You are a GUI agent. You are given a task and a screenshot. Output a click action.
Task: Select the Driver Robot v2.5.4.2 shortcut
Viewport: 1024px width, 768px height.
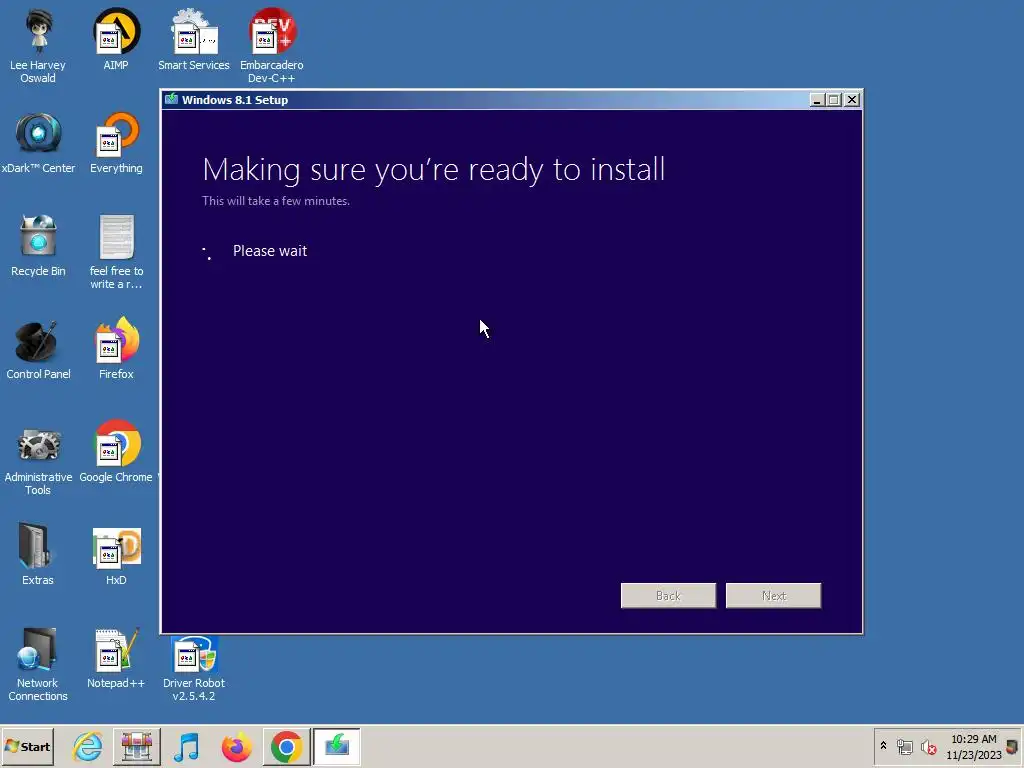point(193,667)
